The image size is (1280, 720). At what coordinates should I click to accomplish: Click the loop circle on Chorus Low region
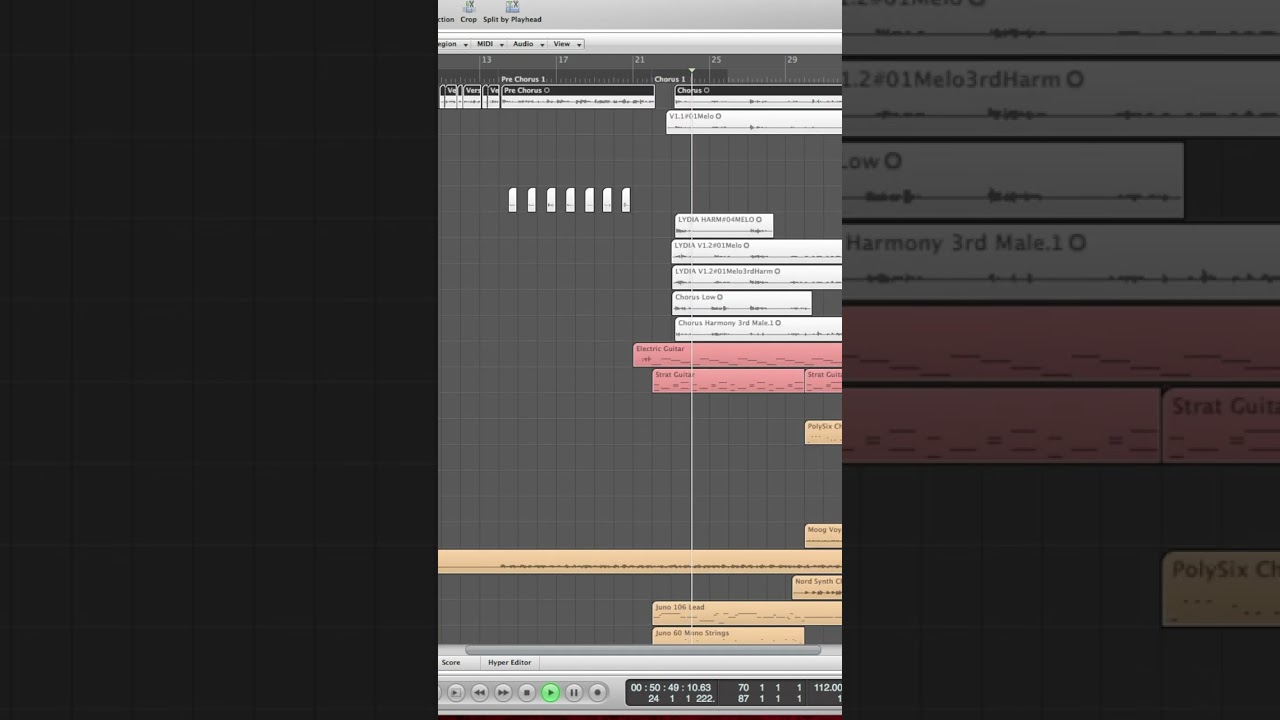(x=719, y=297)
